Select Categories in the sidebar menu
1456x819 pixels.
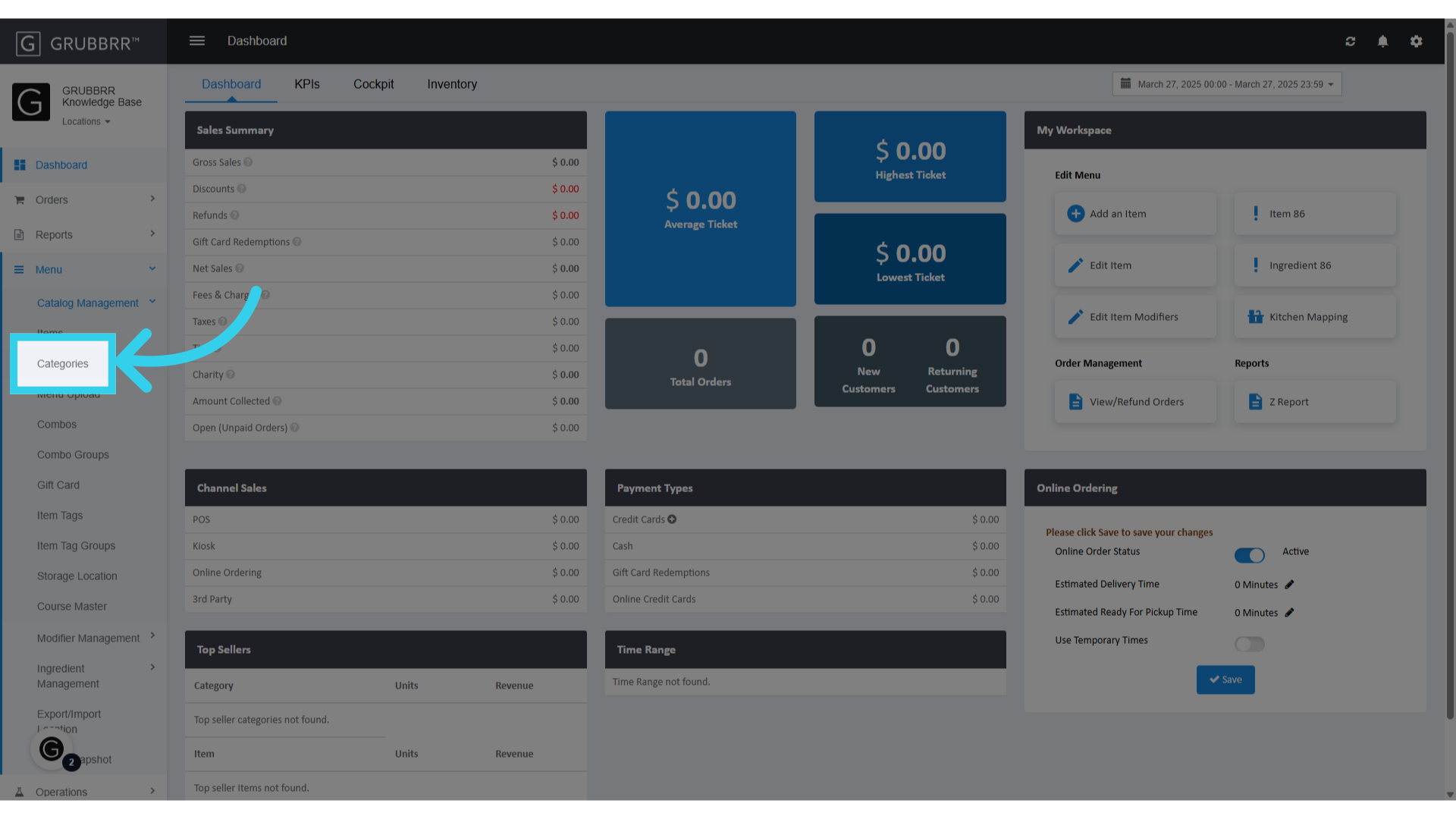coord(63,364)
